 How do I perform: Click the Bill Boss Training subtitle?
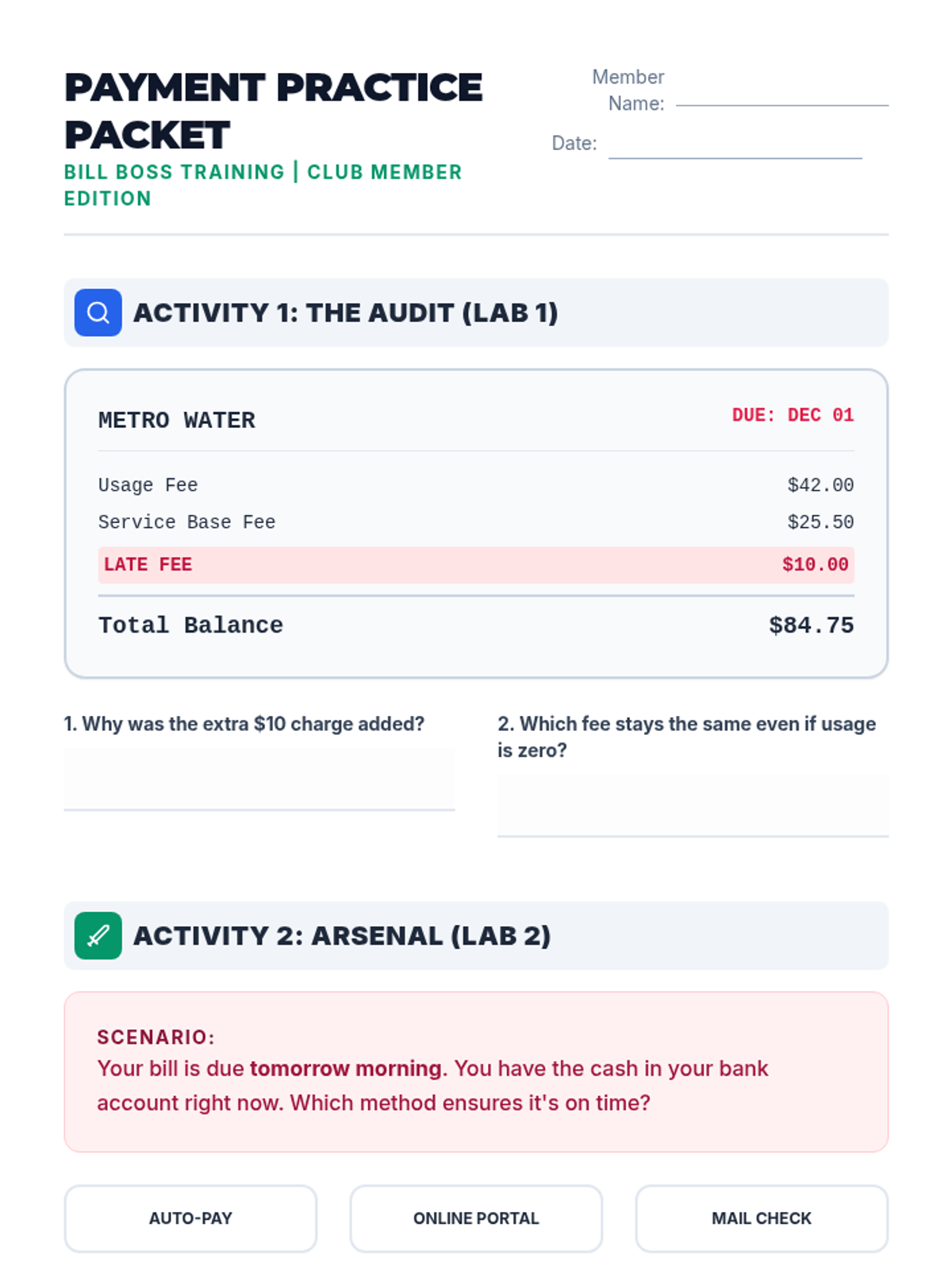point(263,184)
